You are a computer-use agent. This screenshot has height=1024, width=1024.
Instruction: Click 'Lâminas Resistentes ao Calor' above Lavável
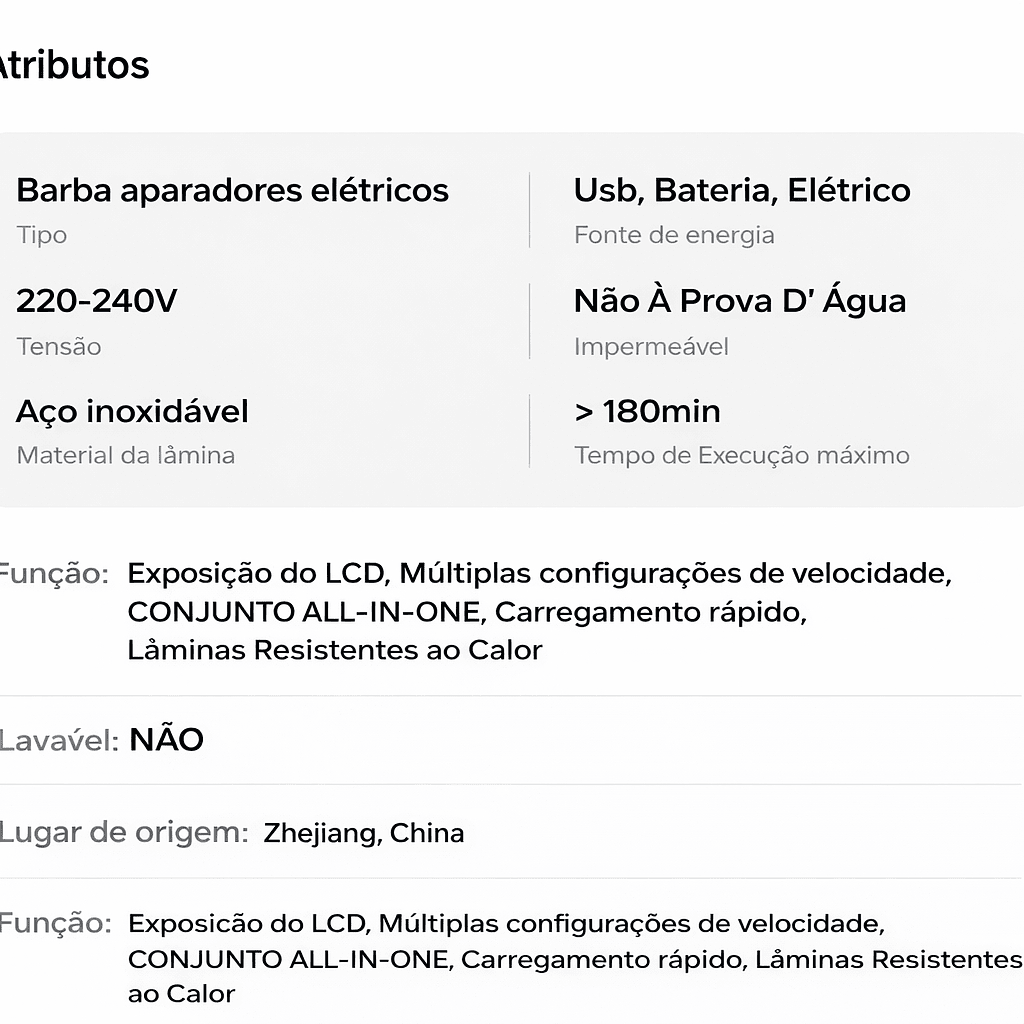[335, 650]
